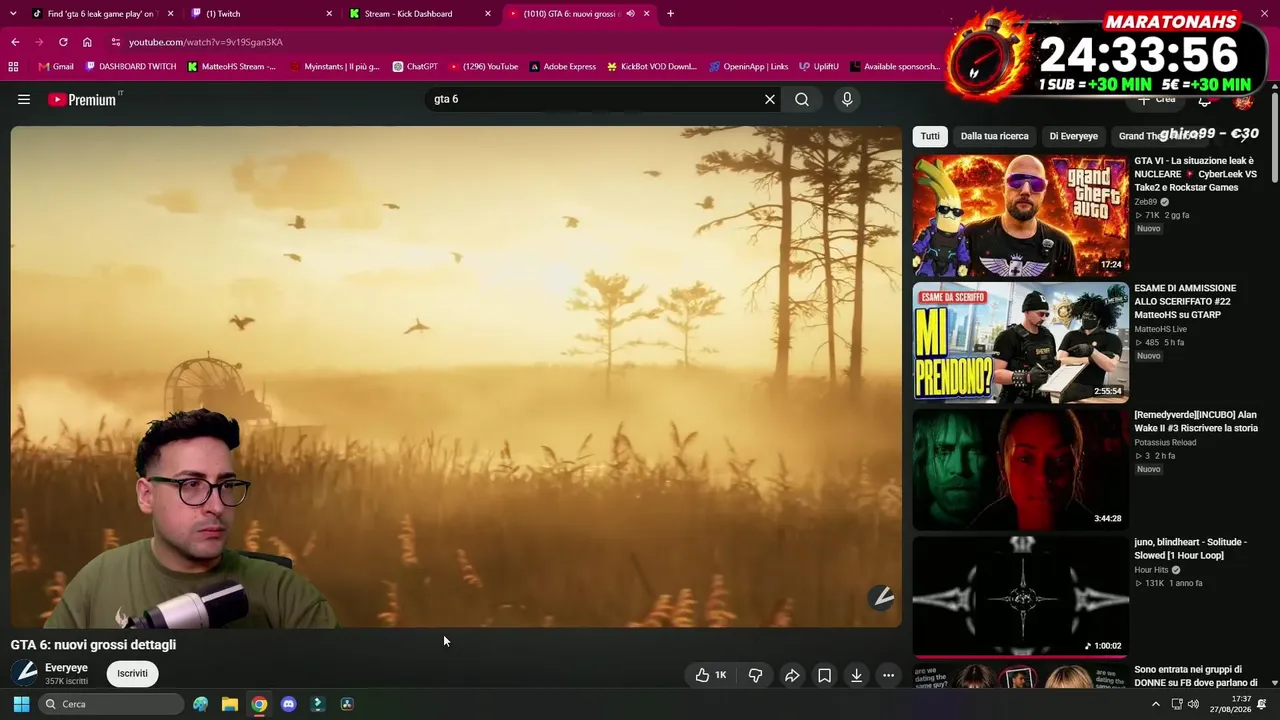The image size is (1280, 720).
Task: Open the YouTube guide hamburger menu
Action: [x=24, y=99]
